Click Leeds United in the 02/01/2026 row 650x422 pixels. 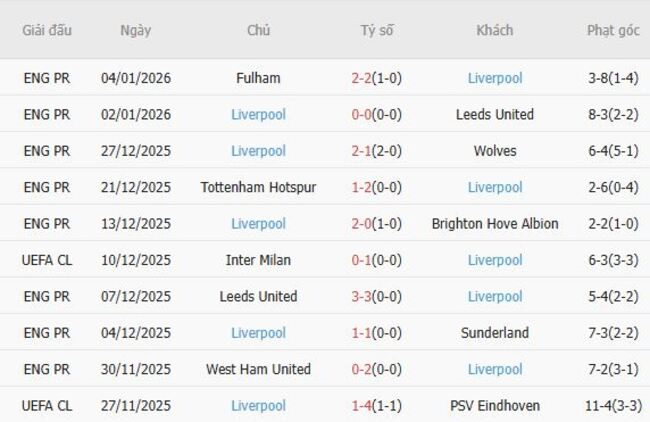tap(495, 115)
